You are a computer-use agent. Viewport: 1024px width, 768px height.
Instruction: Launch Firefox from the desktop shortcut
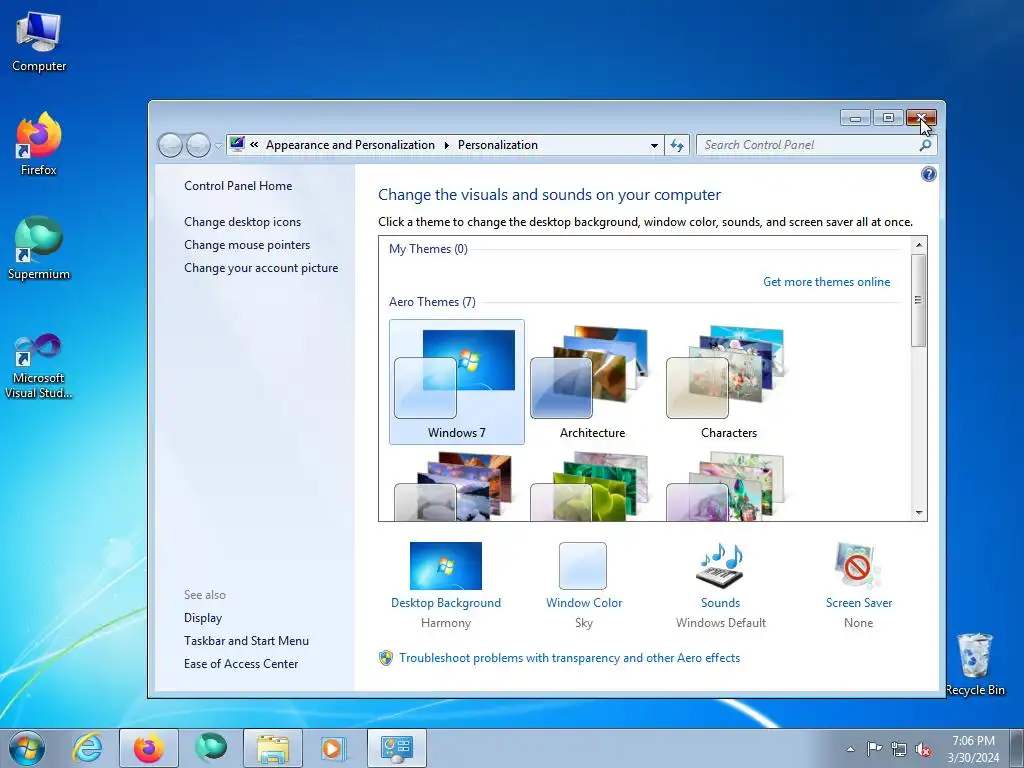pos(39,144)
